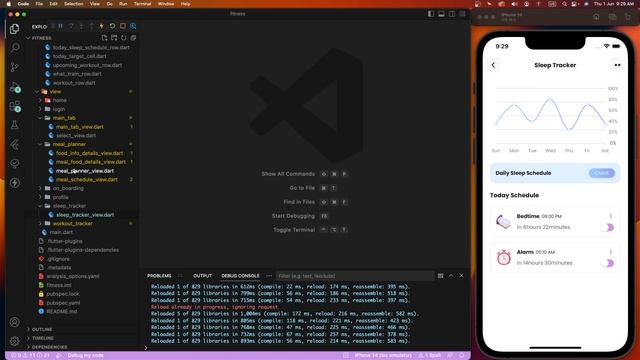Open the Testing flask view
Screen dimensions: 640x360
tap(15, 125)
